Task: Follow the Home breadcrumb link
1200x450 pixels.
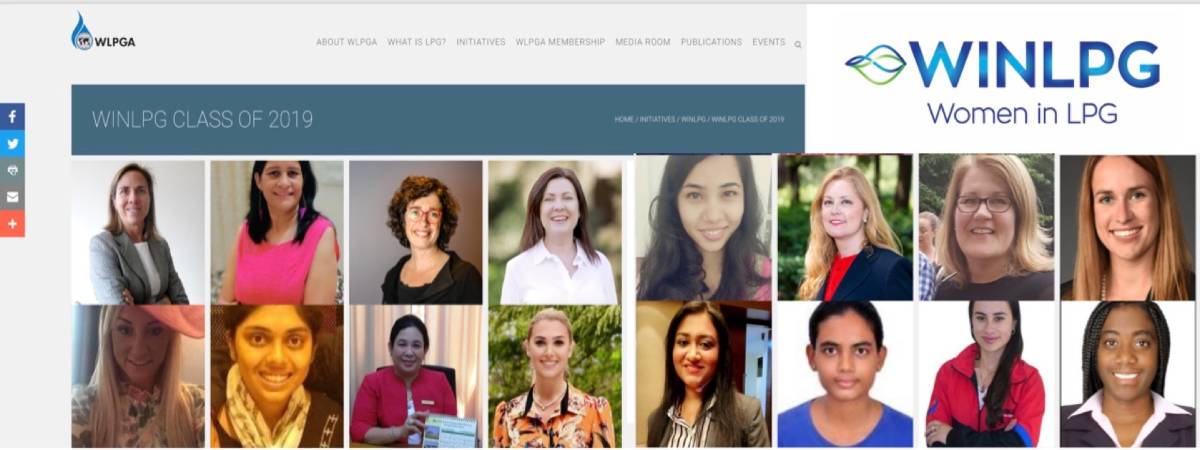Action: click(624, 119)
